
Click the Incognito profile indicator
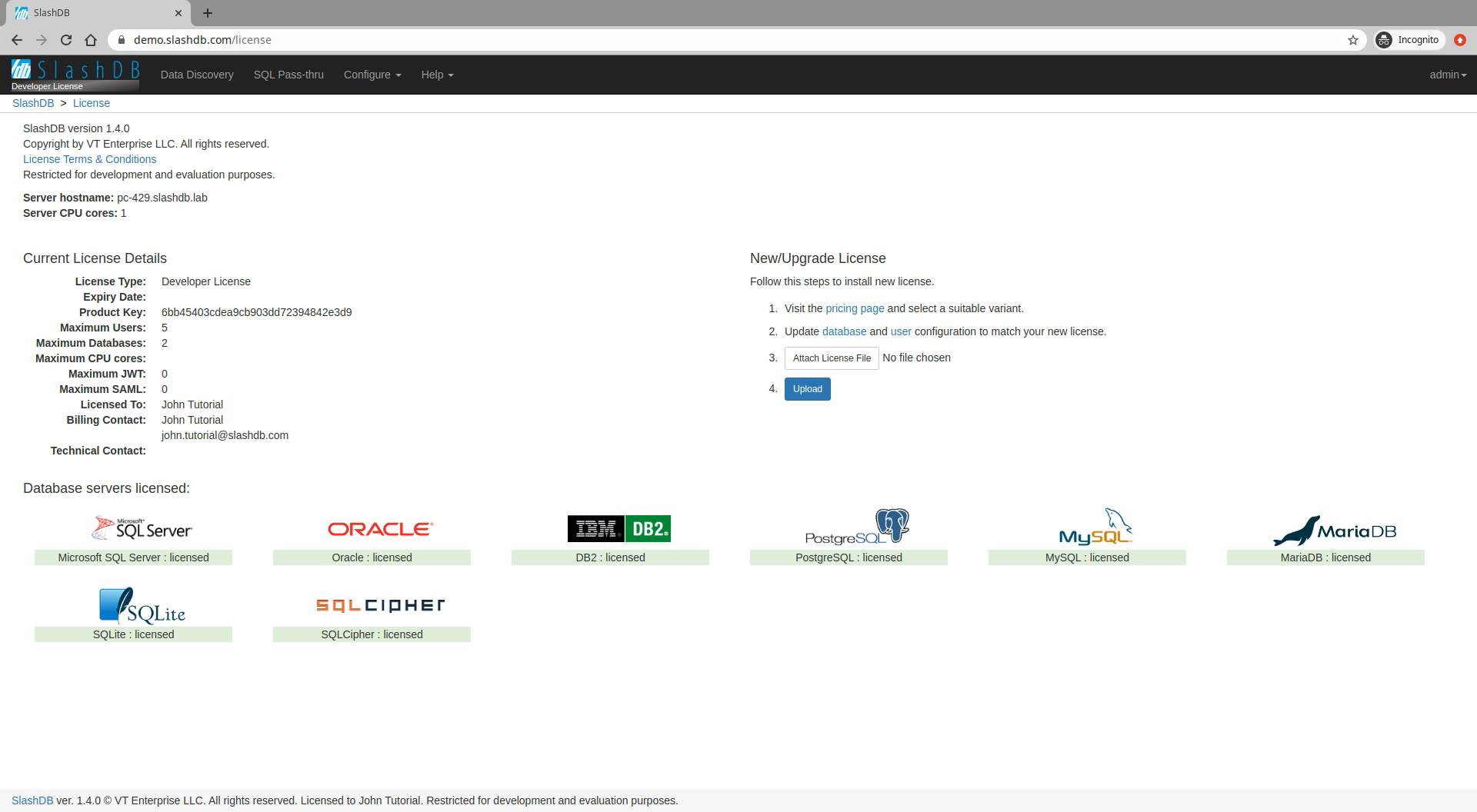[1408, 40]
